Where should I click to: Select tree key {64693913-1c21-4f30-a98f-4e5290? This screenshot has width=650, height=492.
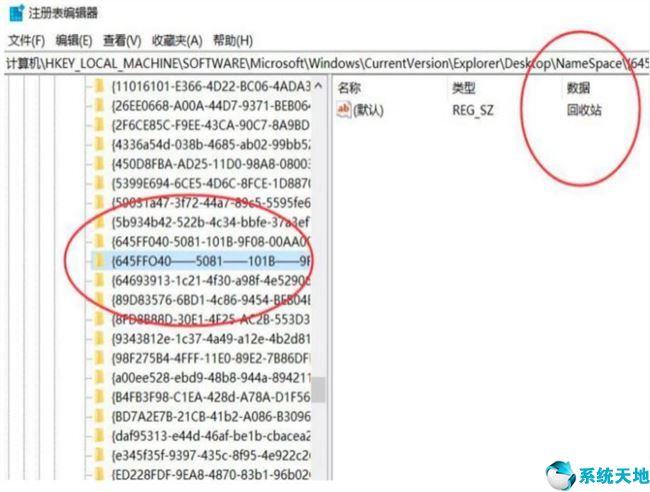point(211,280)
